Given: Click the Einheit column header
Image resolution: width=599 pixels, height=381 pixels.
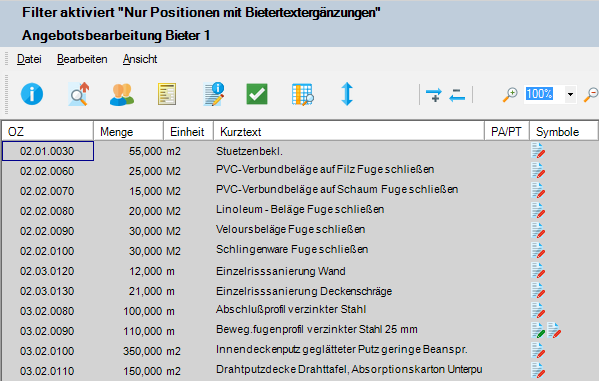Looking at the screenshot, I should tap(188, 131).
